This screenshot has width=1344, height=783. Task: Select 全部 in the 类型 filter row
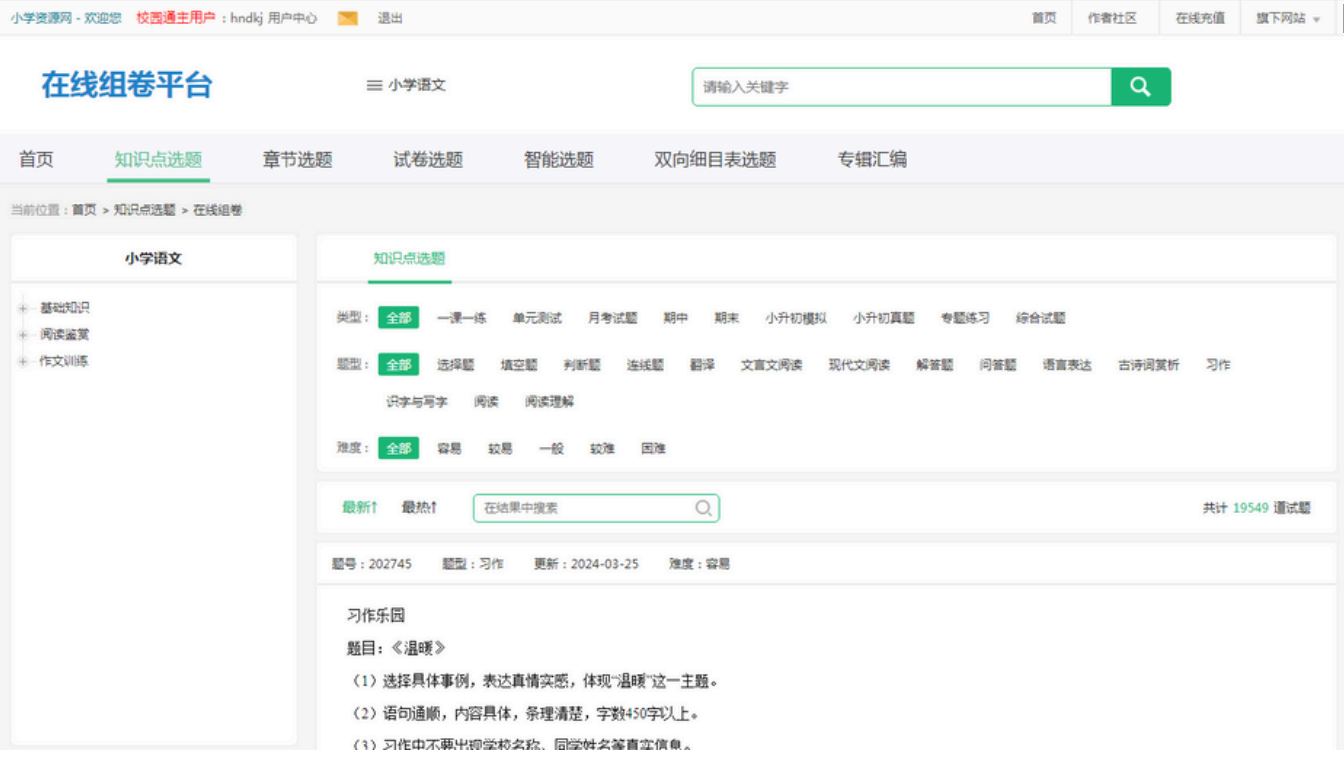(399, 318)
